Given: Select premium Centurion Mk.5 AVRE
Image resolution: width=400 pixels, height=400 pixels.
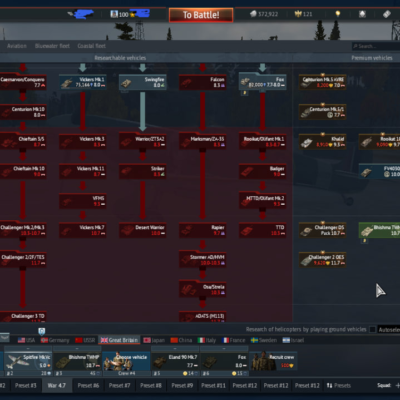Looking at the screenshot, I should 323,82.
